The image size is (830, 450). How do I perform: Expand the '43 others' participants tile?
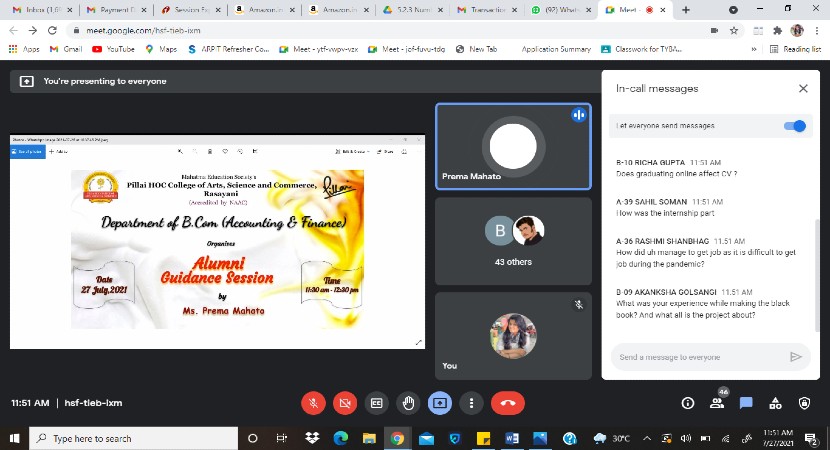tap(513, 240)
